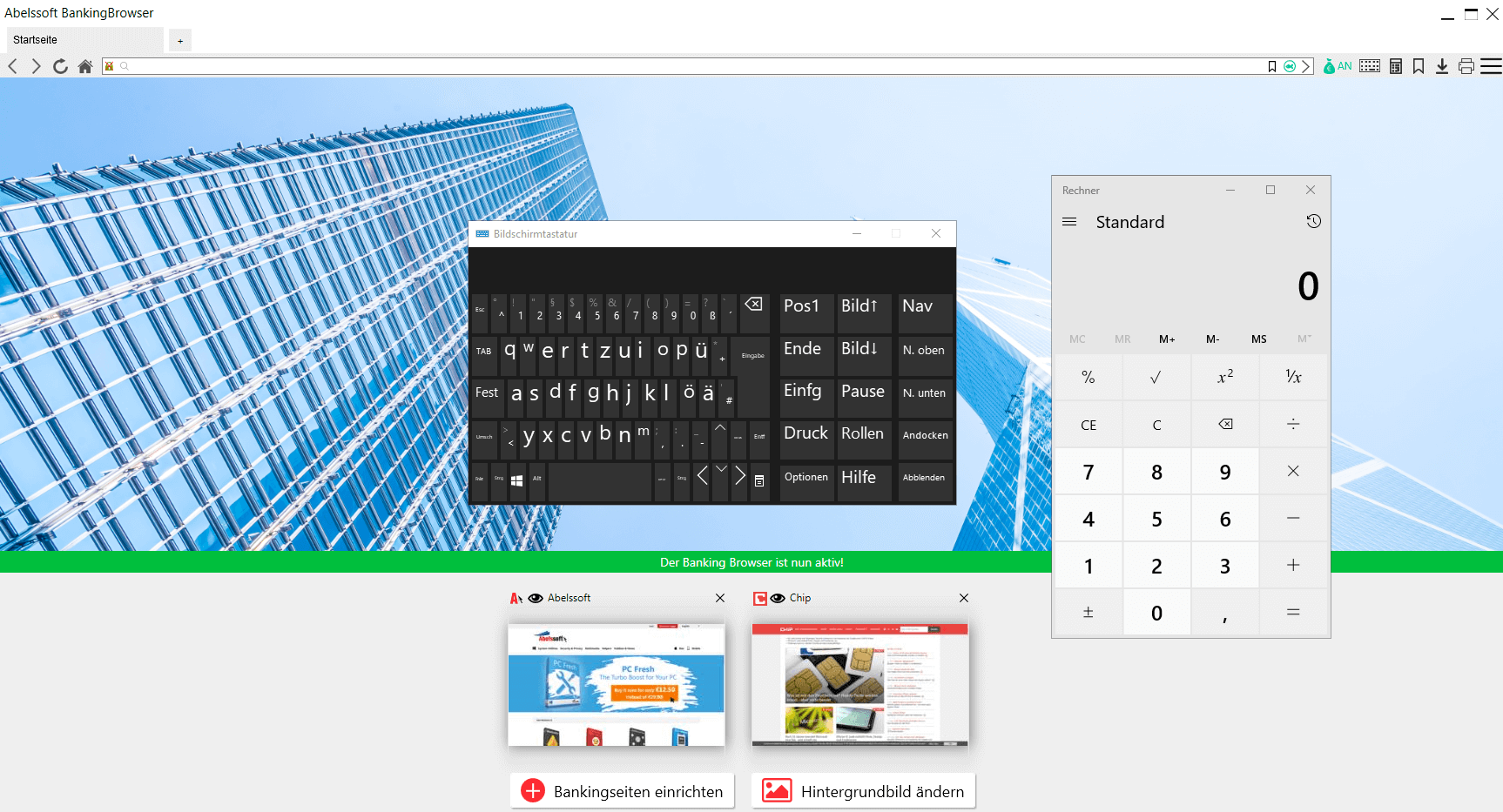Click digit 7 in the calculator

click(1088, 472)
